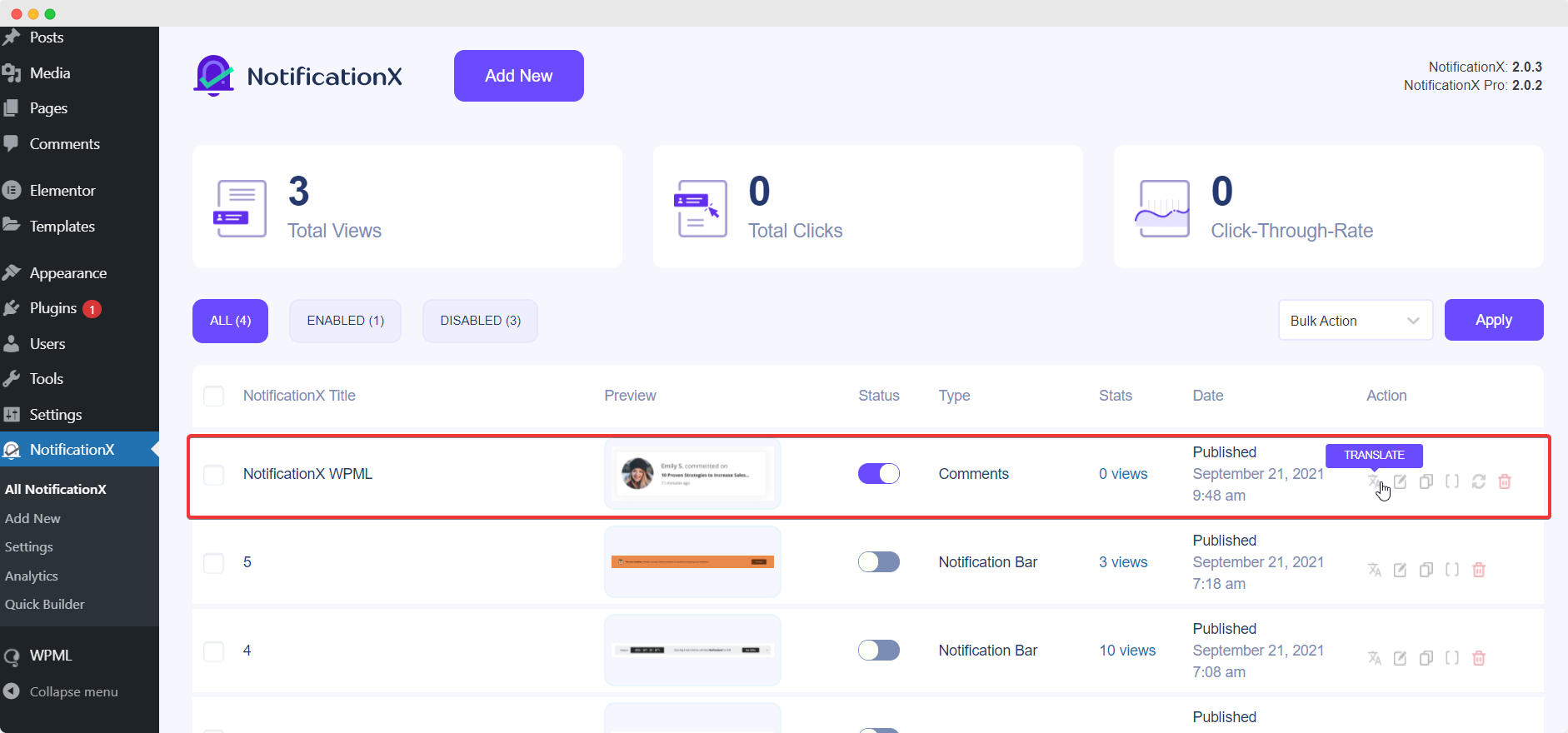Screen dimensions: 1568x733
Task: Delete the notification titled 4
Action: click(x=1479, y=658)
